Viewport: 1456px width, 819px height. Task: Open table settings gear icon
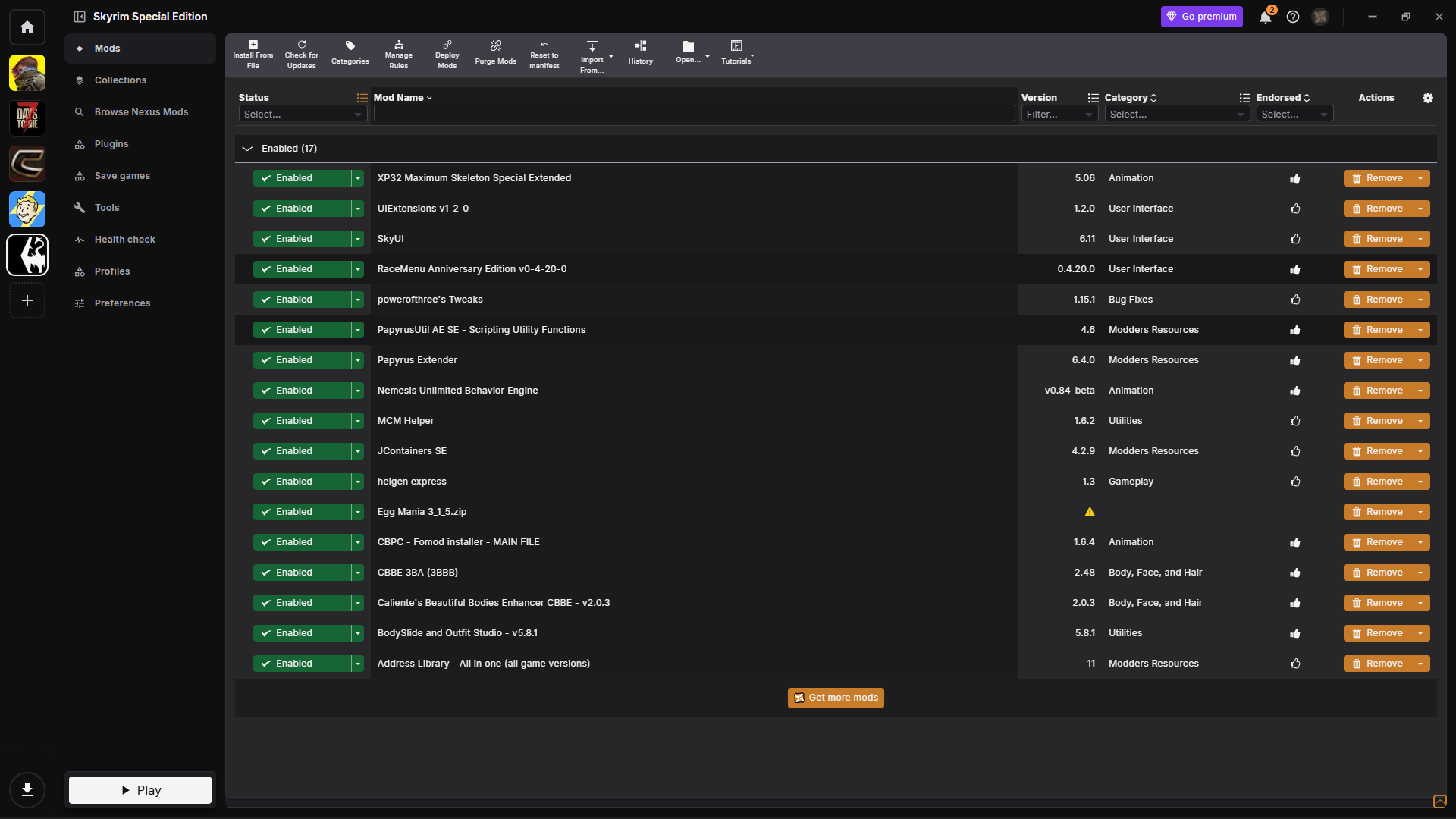coord(1428,98)
